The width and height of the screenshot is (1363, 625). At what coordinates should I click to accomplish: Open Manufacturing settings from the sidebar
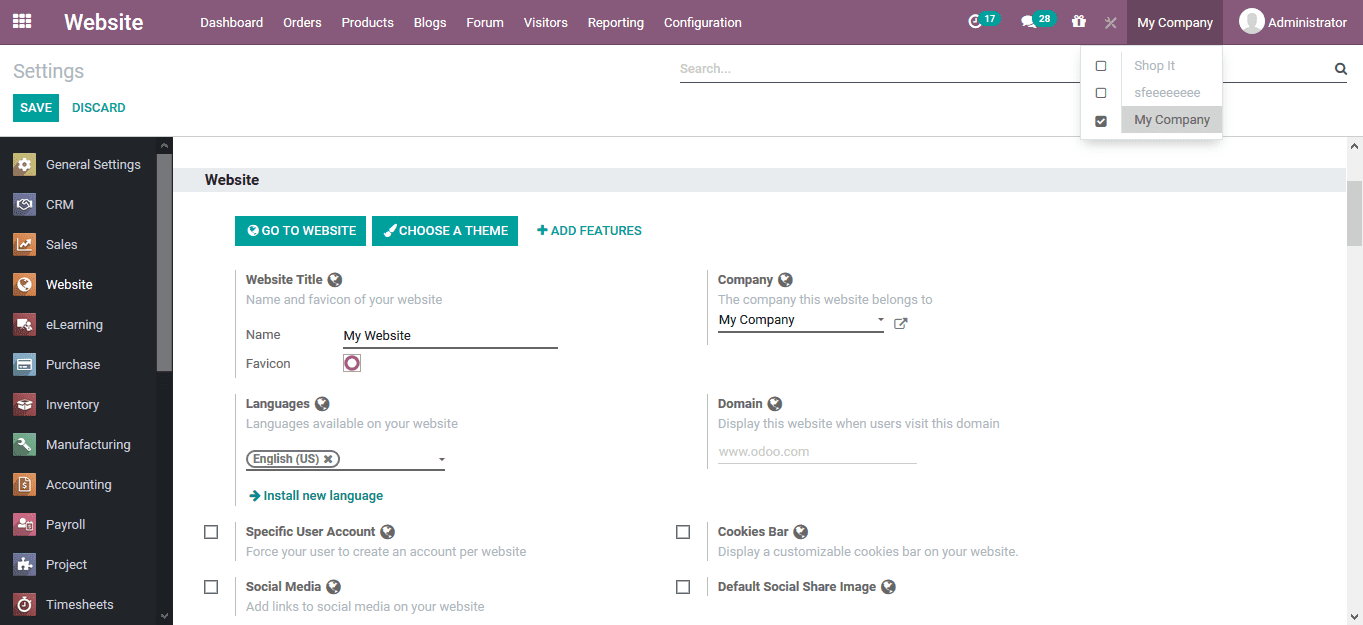coord(24,444)
